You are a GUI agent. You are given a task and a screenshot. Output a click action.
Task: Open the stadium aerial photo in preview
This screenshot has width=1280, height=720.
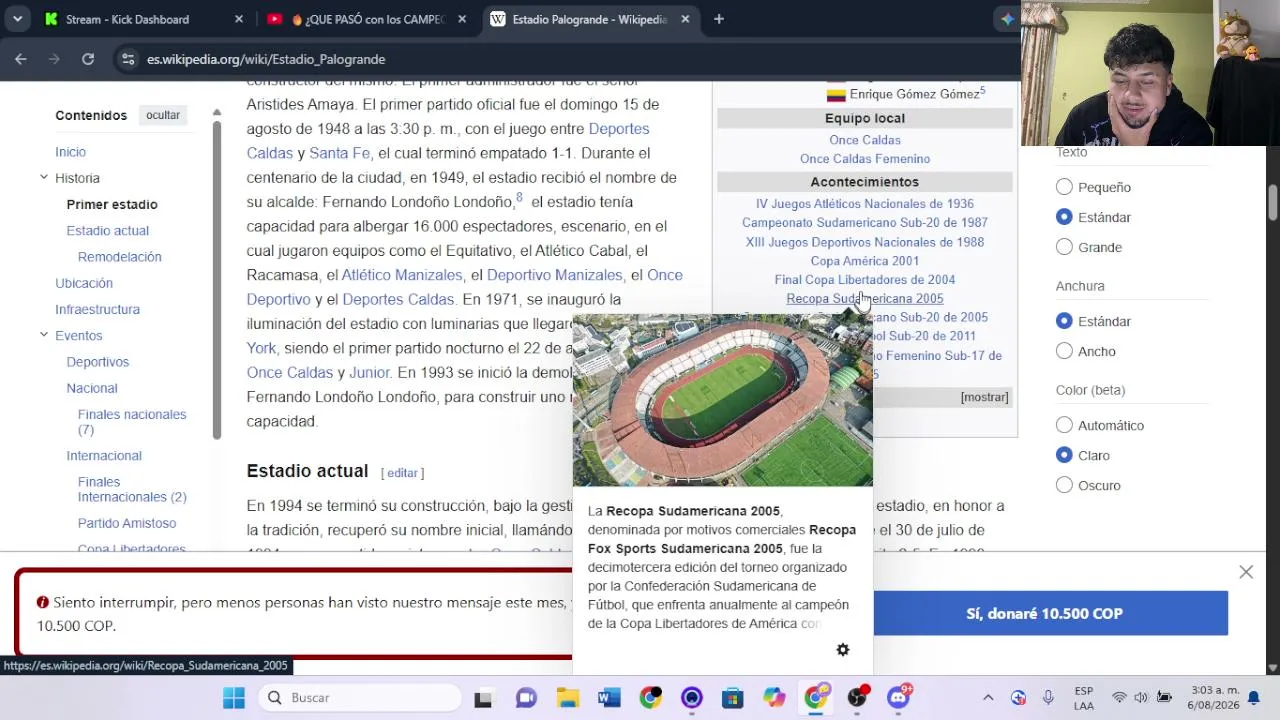pos(723,400)
